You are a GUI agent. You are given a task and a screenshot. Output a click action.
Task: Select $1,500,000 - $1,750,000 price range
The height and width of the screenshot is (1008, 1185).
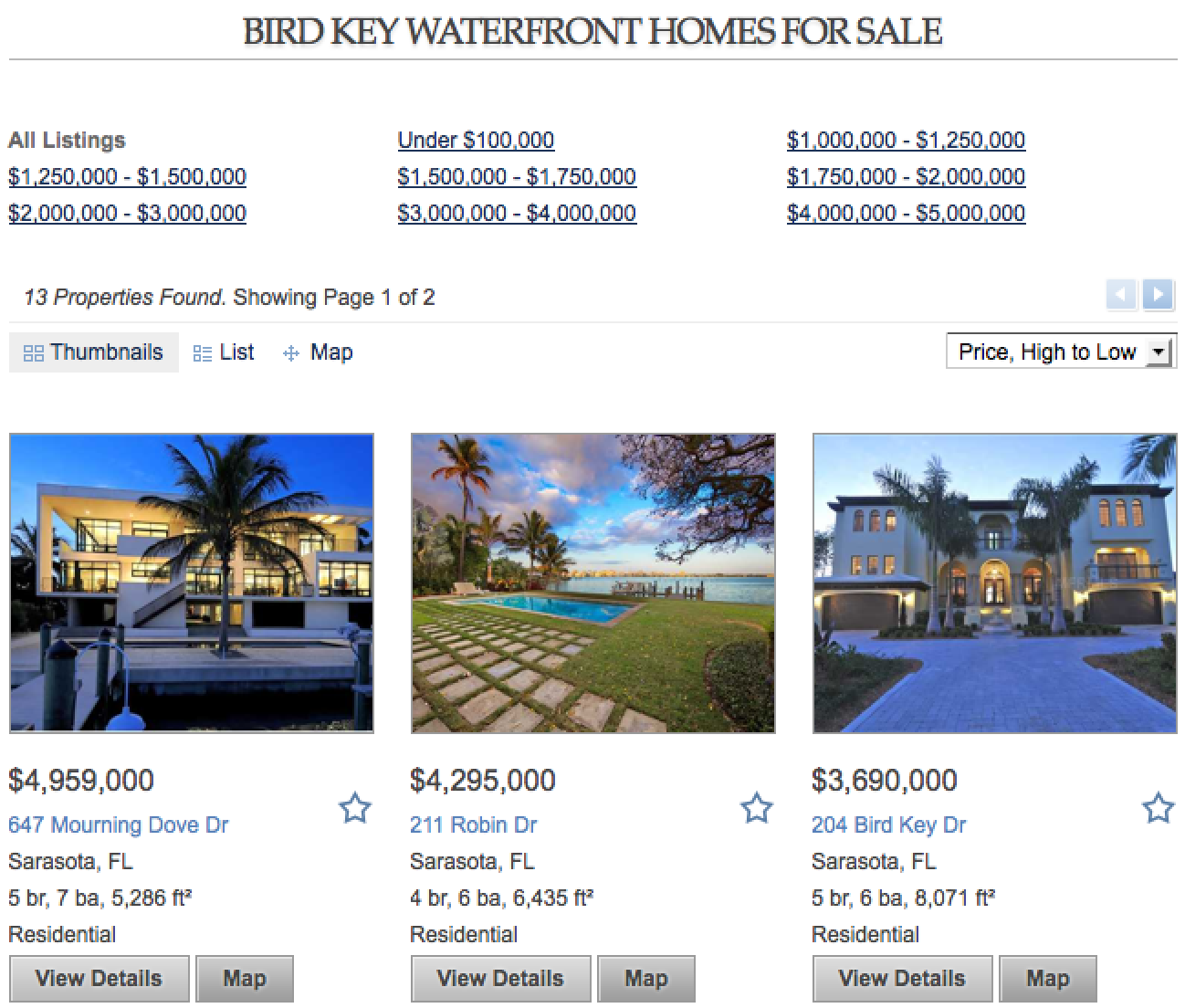point(517,177)
